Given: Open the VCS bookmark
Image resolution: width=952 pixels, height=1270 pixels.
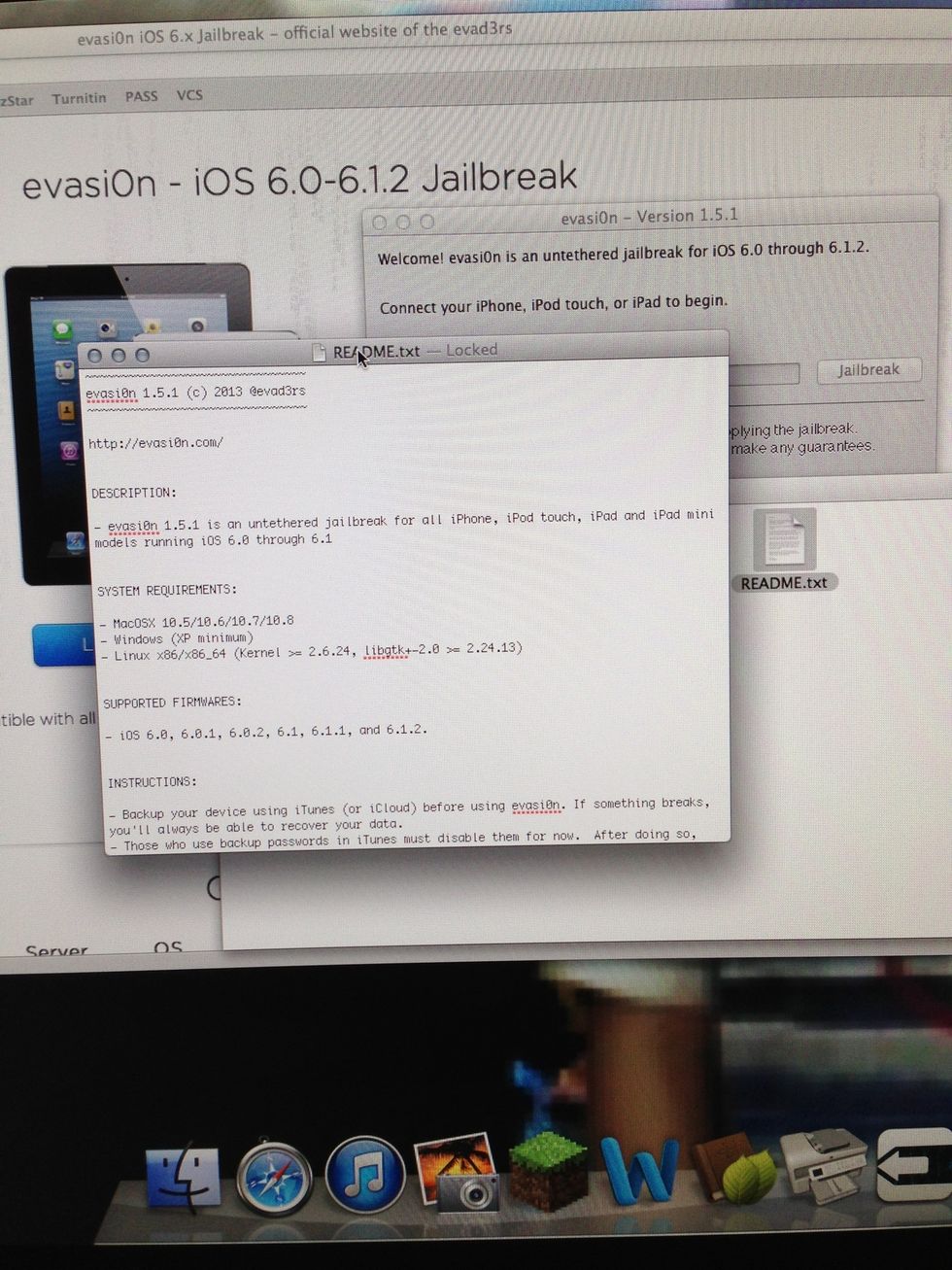Looking at the screenshot, I should [189, 95].
